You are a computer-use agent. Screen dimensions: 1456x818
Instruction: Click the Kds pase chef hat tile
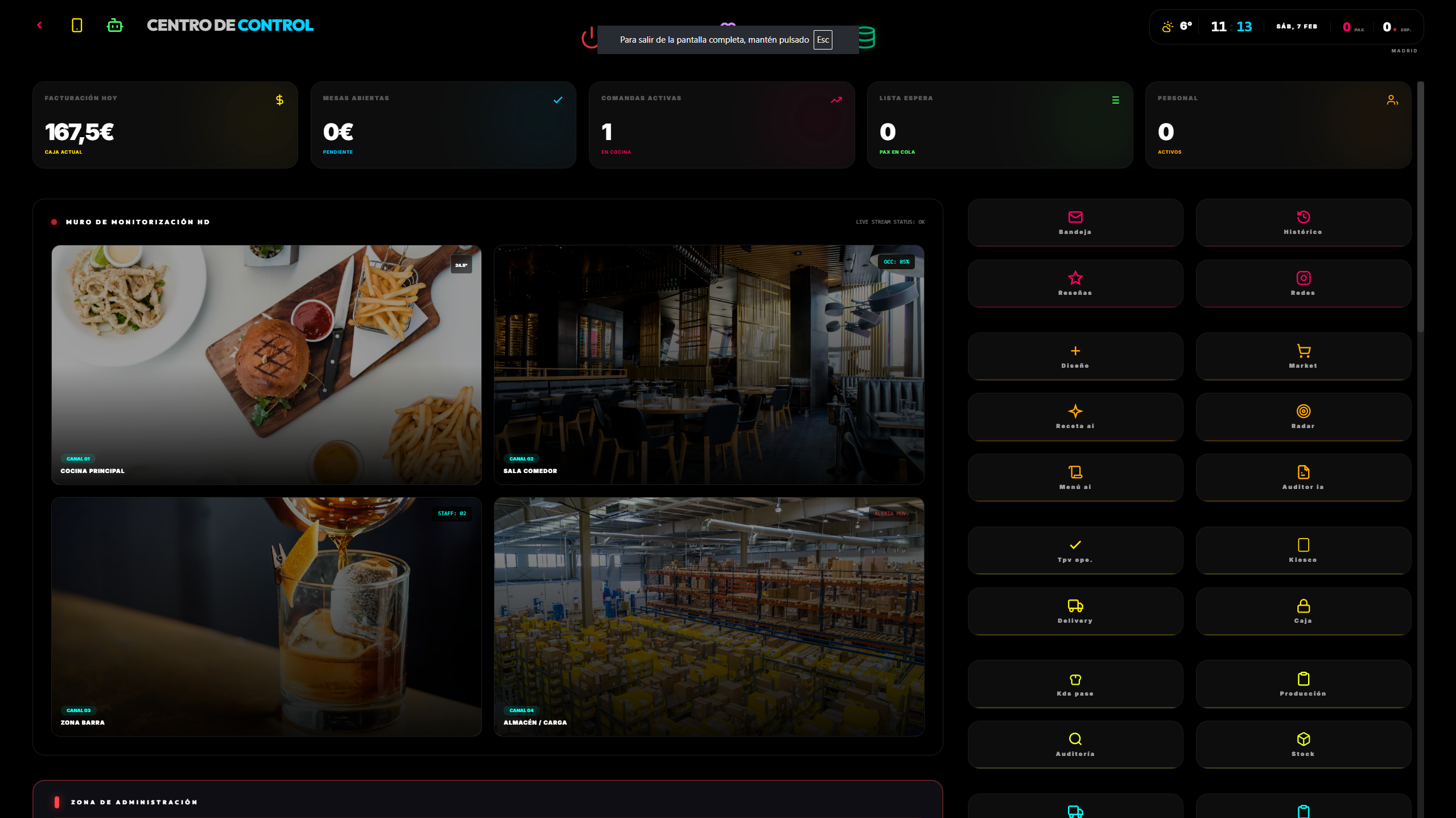1075,684
